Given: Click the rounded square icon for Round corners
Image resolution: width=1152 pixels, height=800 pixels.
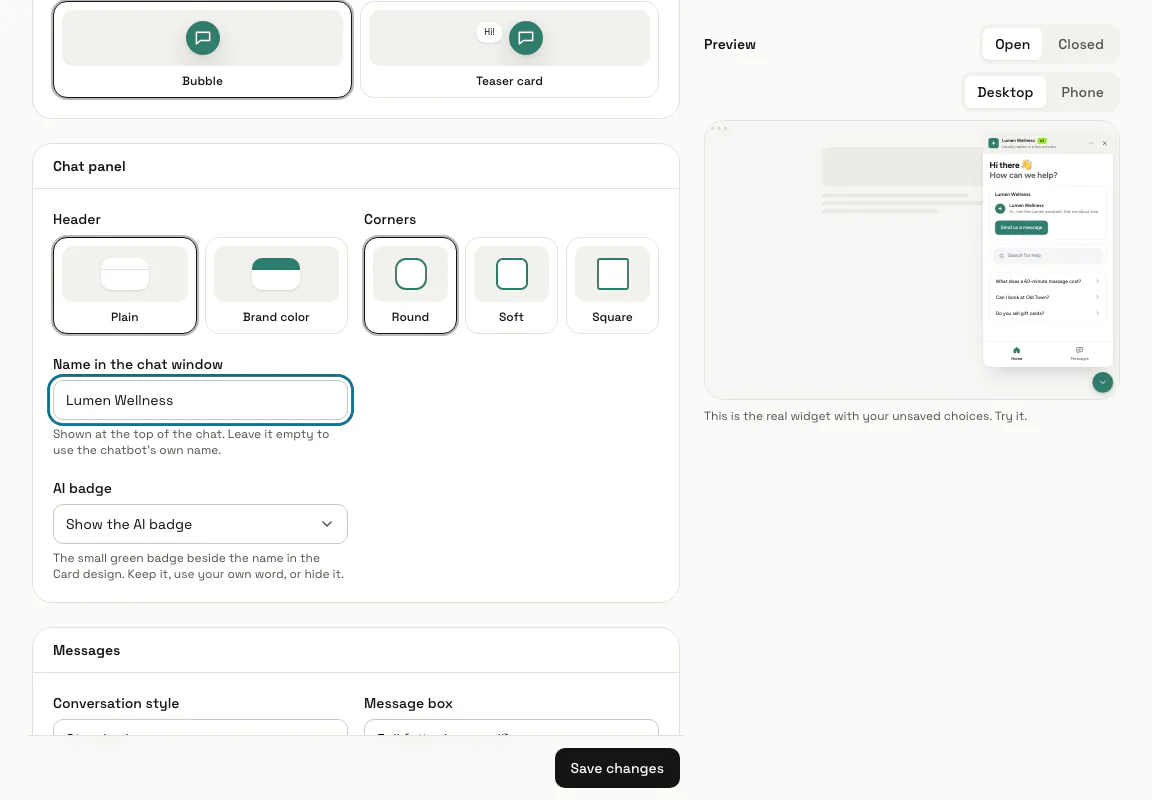Looking at the screenshot, I should click(x=411, y=274).
